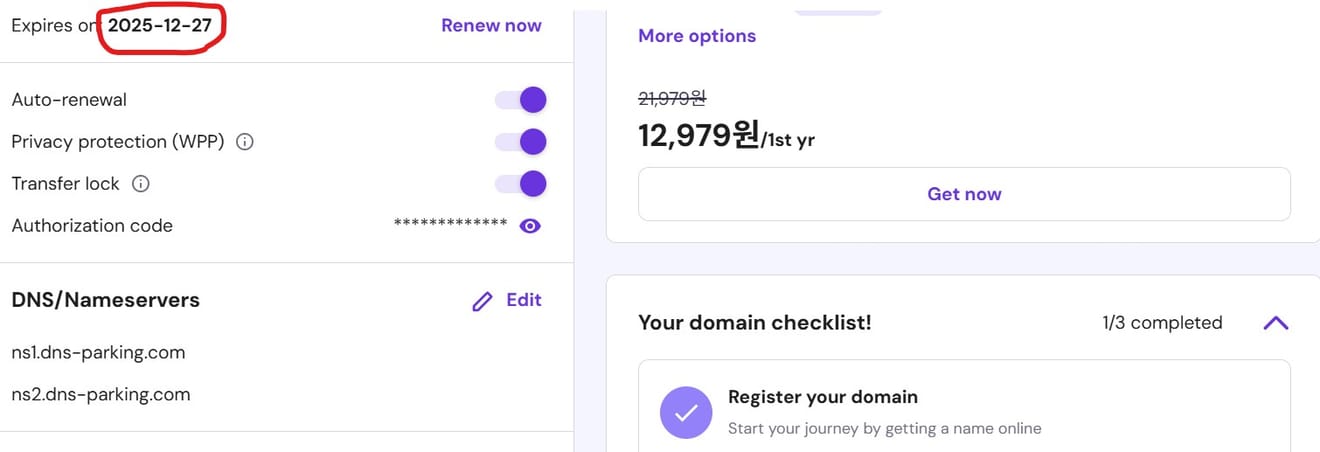The image size is (1320, 452).
Task: Select the ns2.dns-parking.com nameserver entry
Action: pos(101,394)
